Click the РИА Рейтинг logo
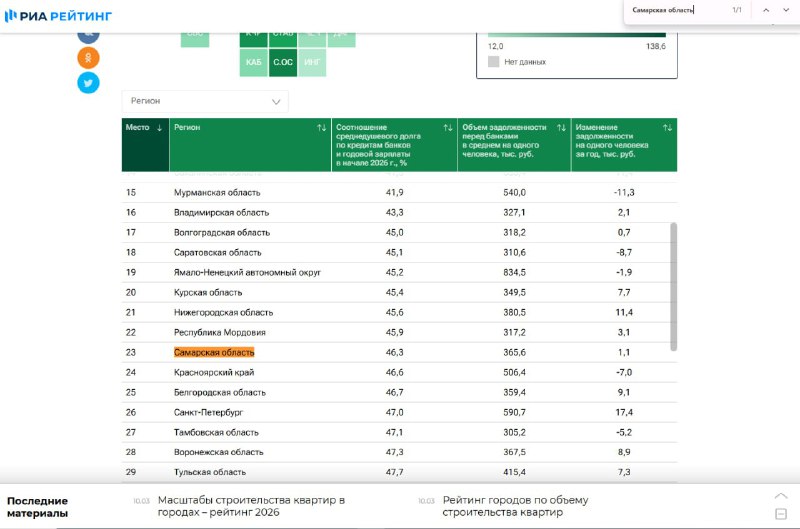This screenshot has height=529, width=800. click(x=58, y=15)
